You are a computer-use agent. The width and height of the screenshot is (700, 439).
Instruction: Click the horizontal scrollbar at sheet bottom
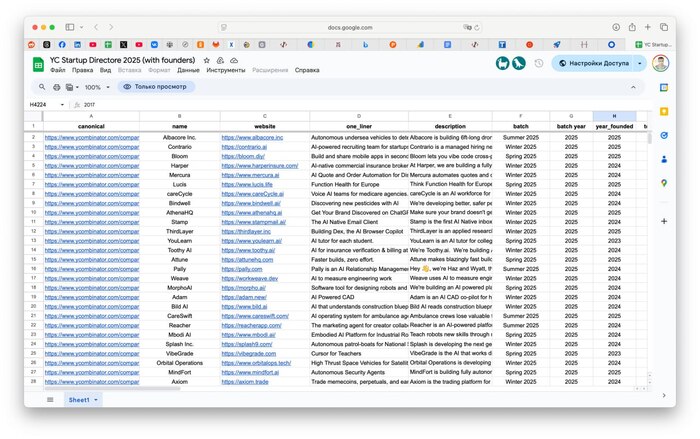[112, 389]
